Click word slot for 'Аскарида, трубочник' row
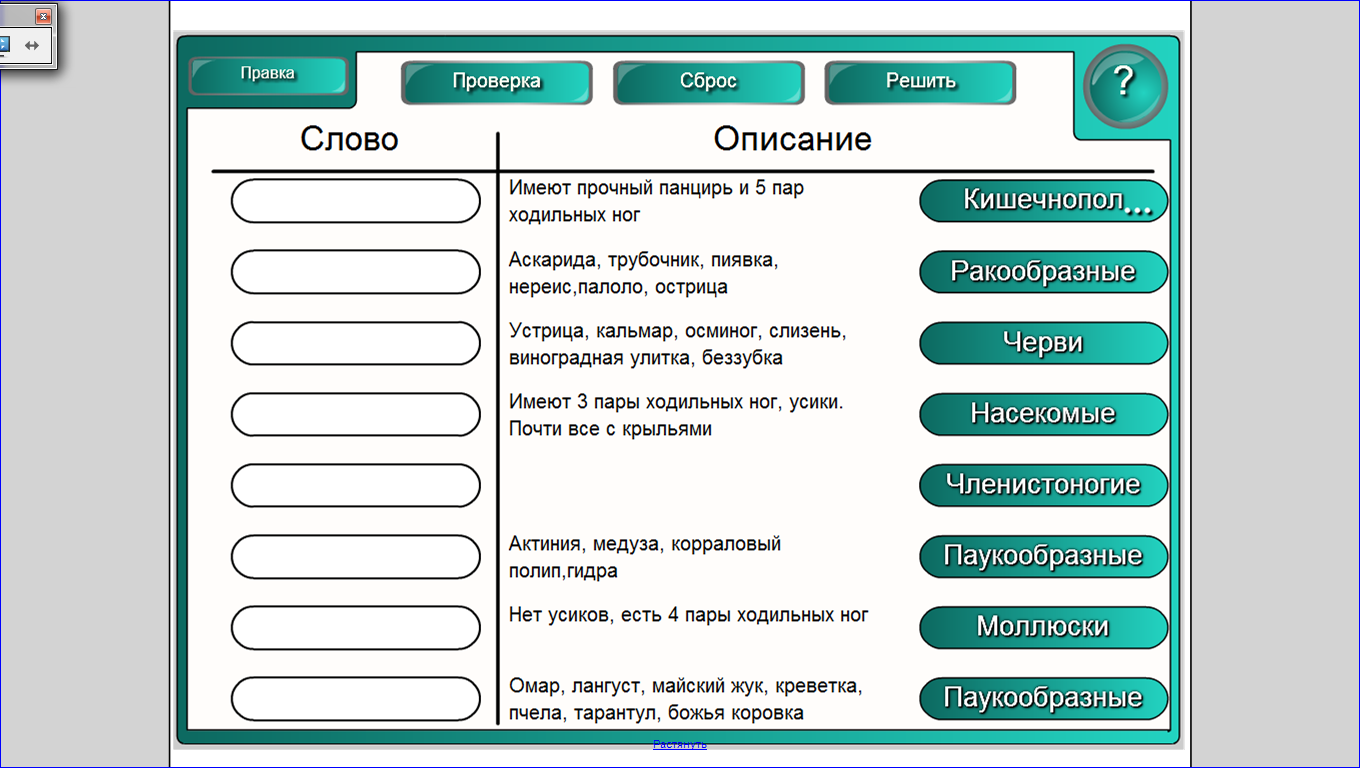The width and height of the screenshot is (1360, 768). 356,272
